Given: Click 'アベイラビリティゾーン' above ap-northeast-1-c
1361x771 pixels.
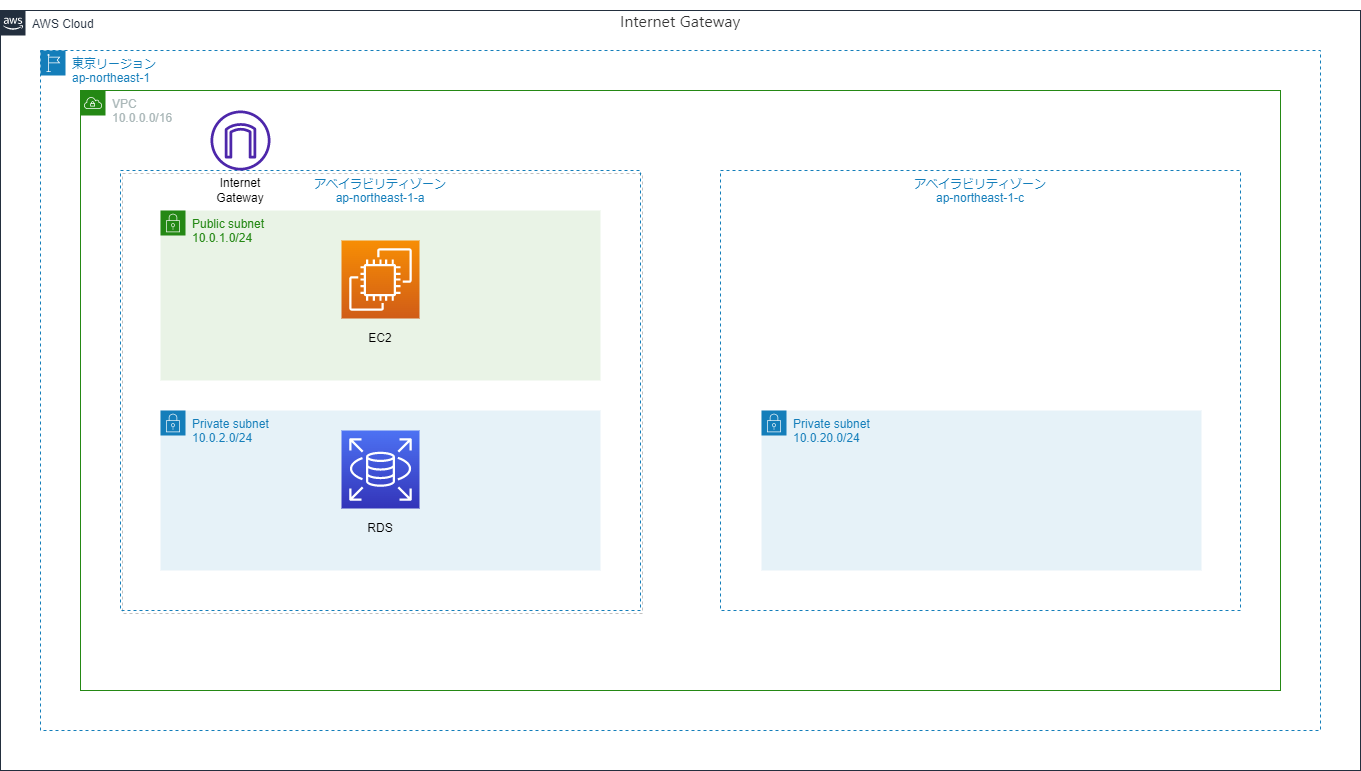Looking at the screenshot, I should pos(980,184).
